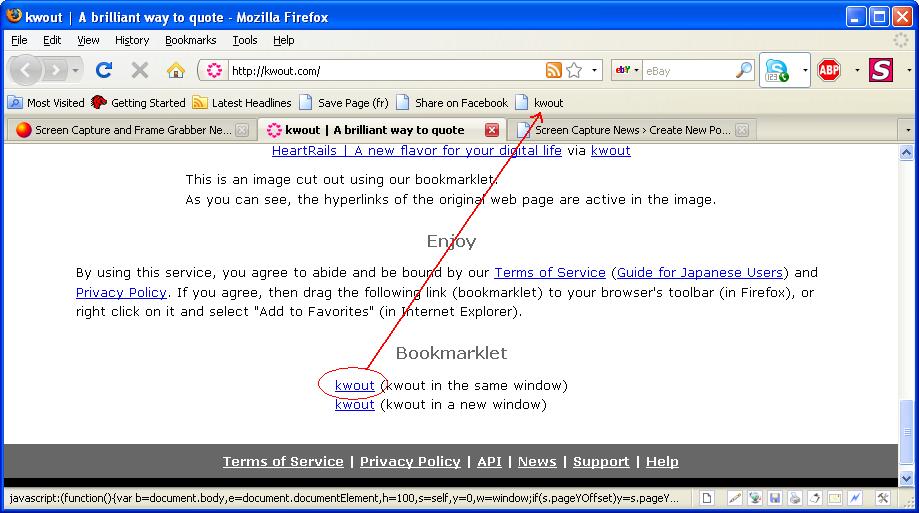Screen dimensions: 919x513
Task: Open the tools hammer-wrench icon in status bar
Action: coord(883,498)
